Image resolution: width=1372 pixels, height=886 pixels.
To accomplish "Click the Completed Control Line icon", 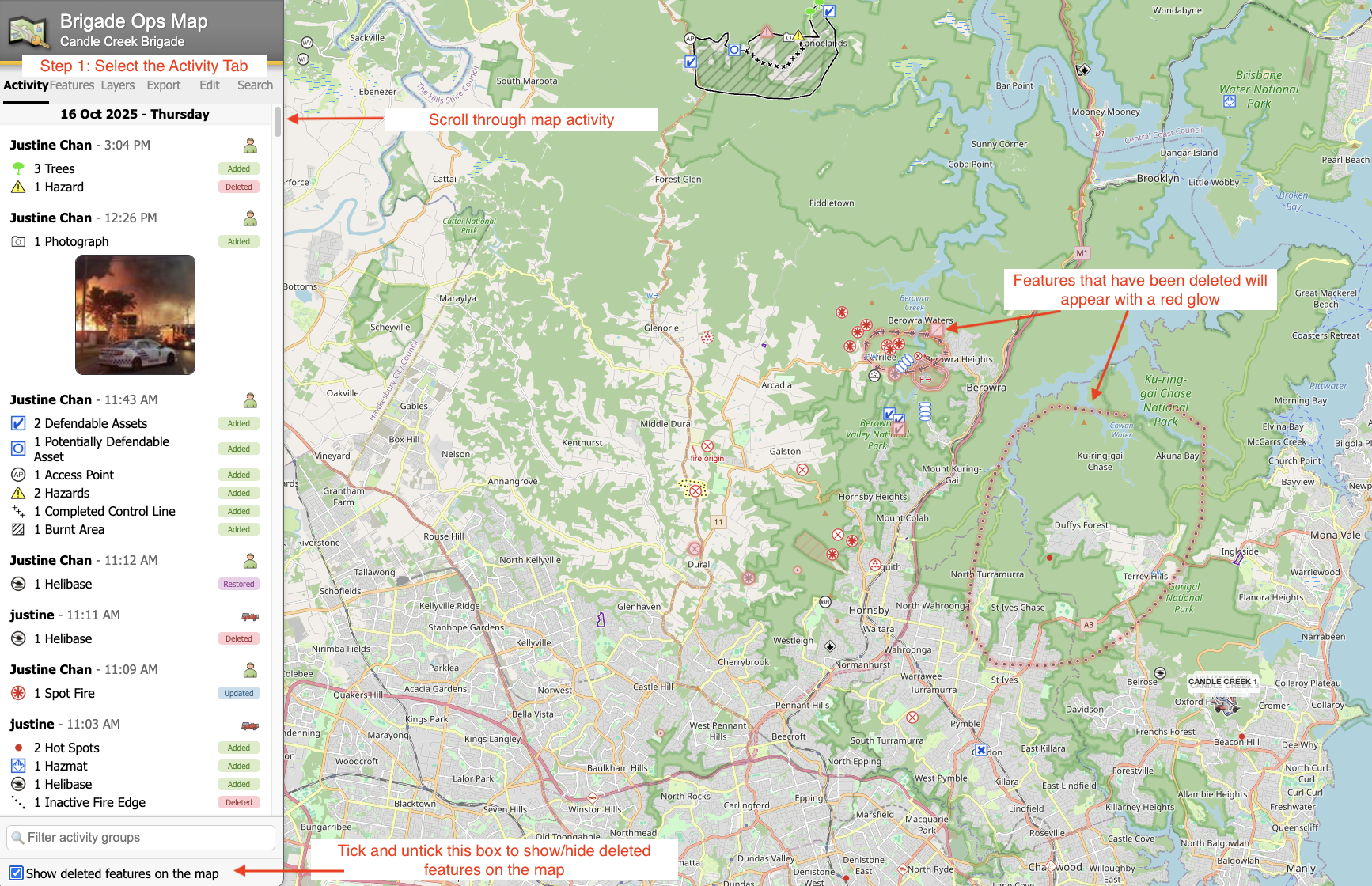I will [18, 511].
